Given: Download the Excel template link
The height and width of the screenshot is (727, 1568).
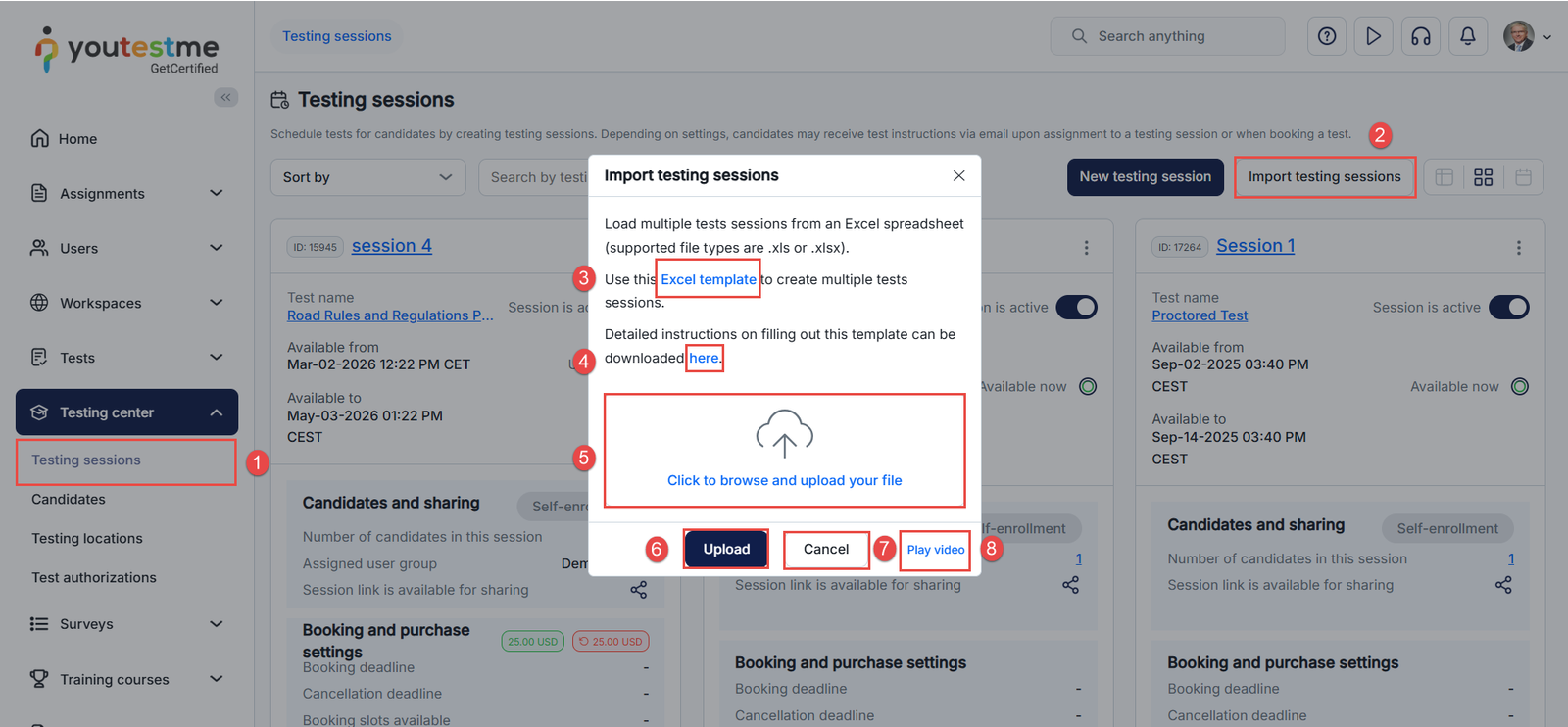Looking at the screenshot, I should [x=708, y=280].
